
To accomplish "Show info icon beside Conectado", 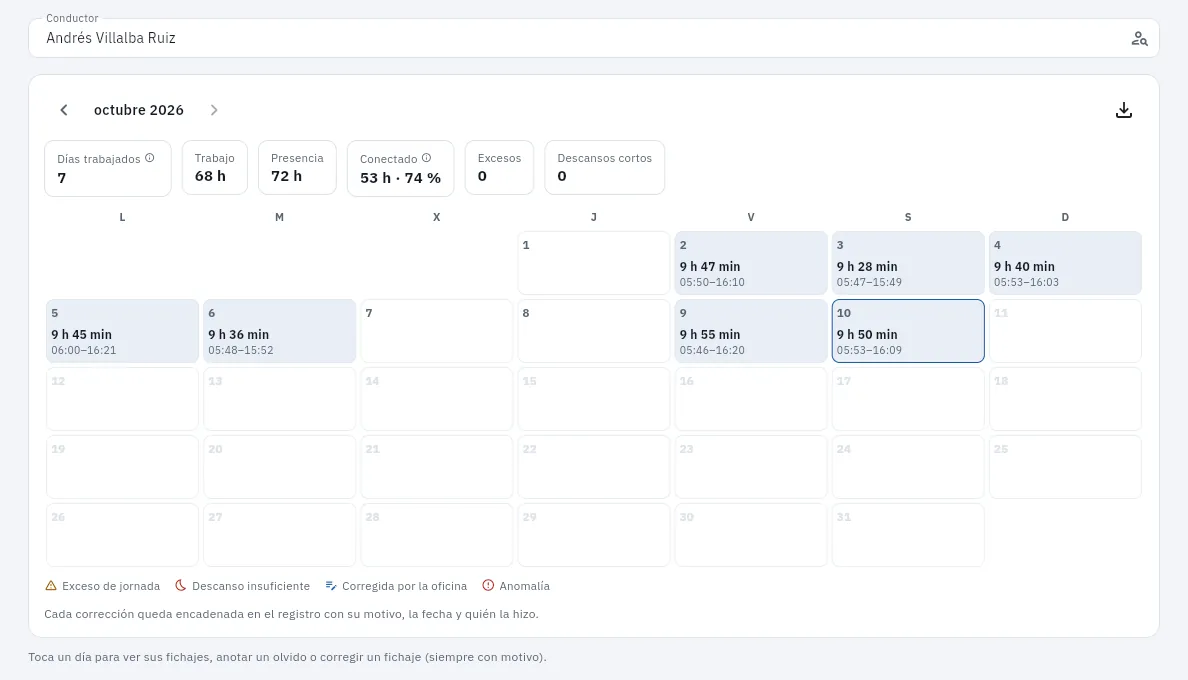I will [x=427, y=158].
